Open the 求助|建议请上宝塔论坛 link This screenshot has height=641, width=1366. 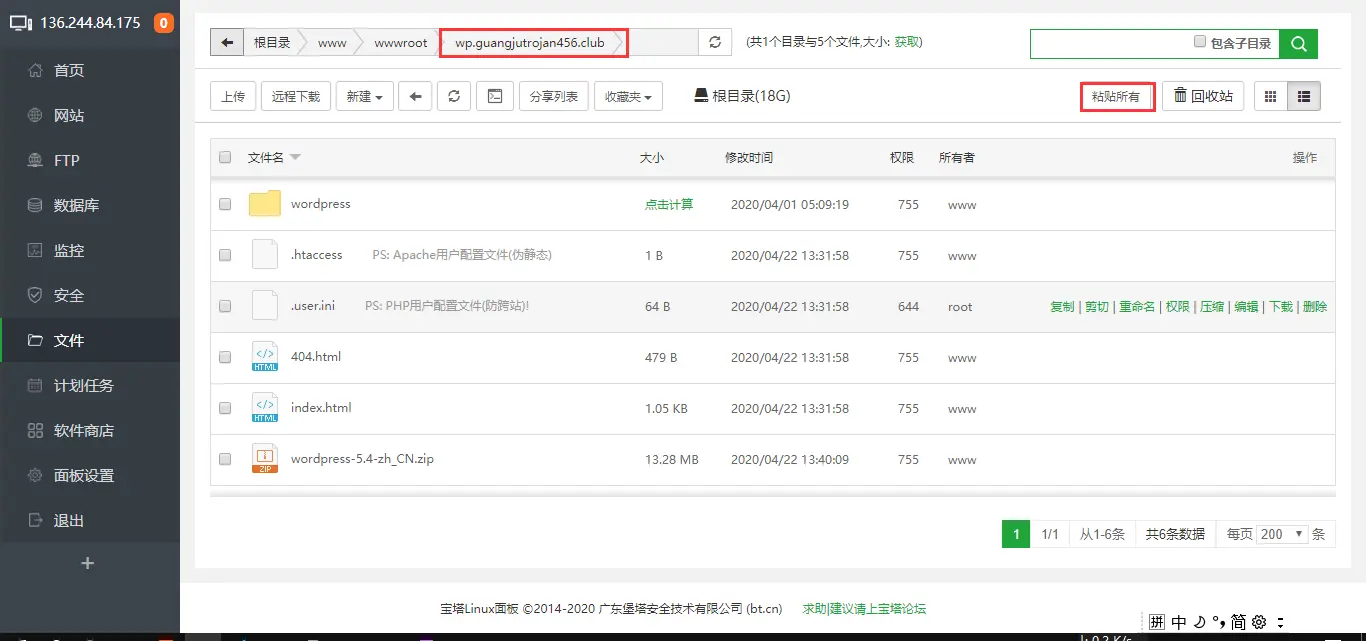click(x=864, y=608)
